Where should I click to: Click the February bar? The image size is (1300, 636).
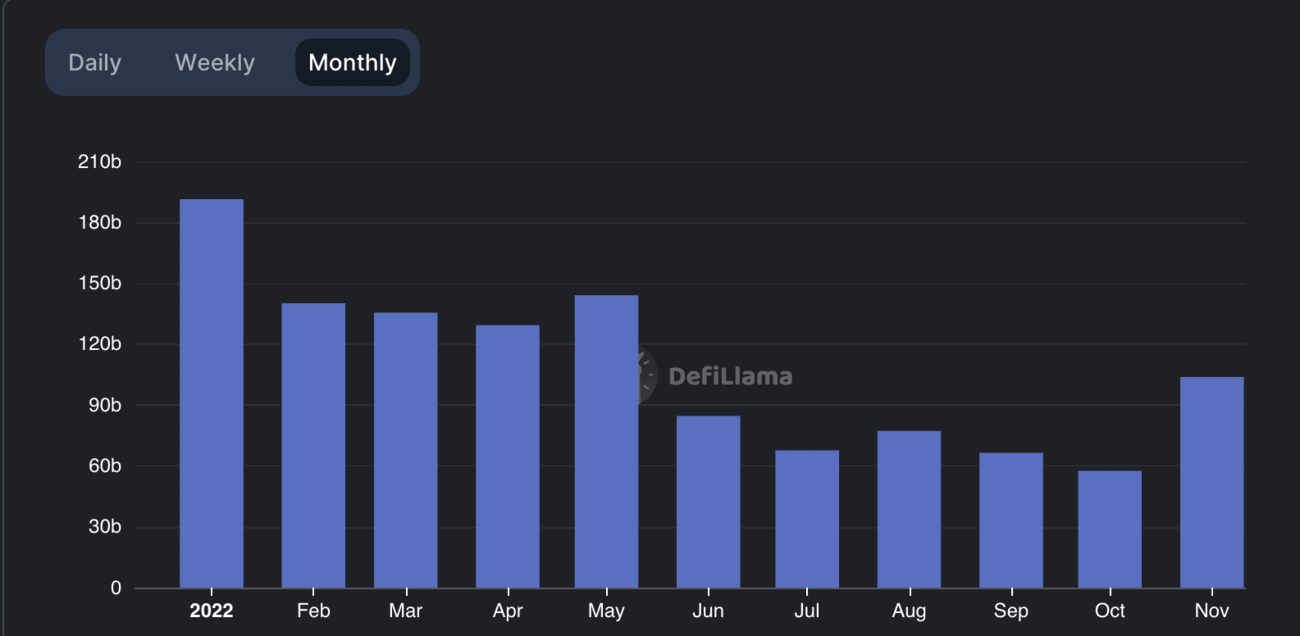pos(313,445)
